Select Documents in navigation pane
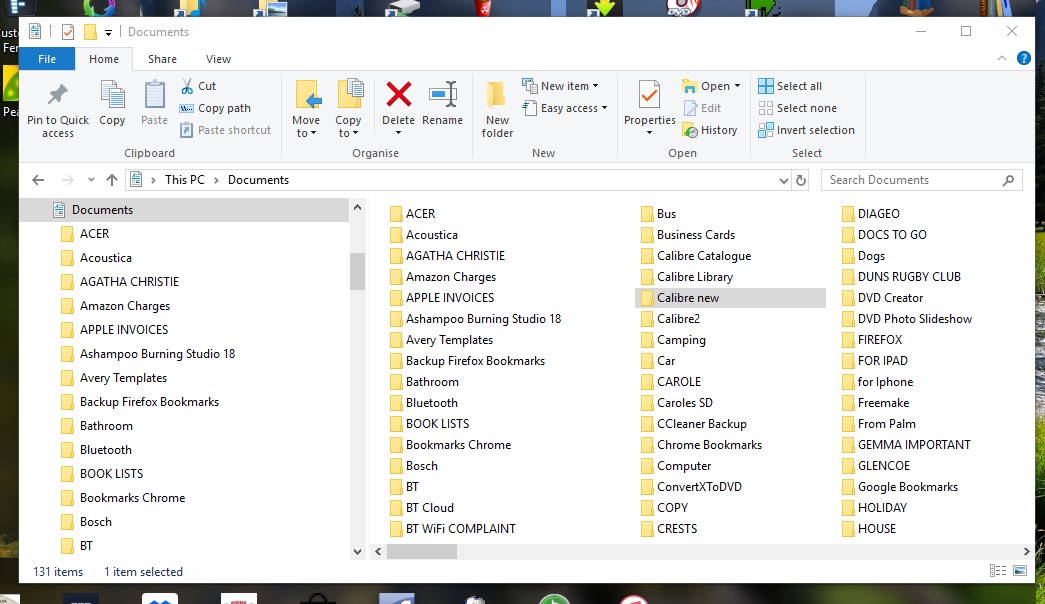 pyautogui.click(x=184, y=209)
